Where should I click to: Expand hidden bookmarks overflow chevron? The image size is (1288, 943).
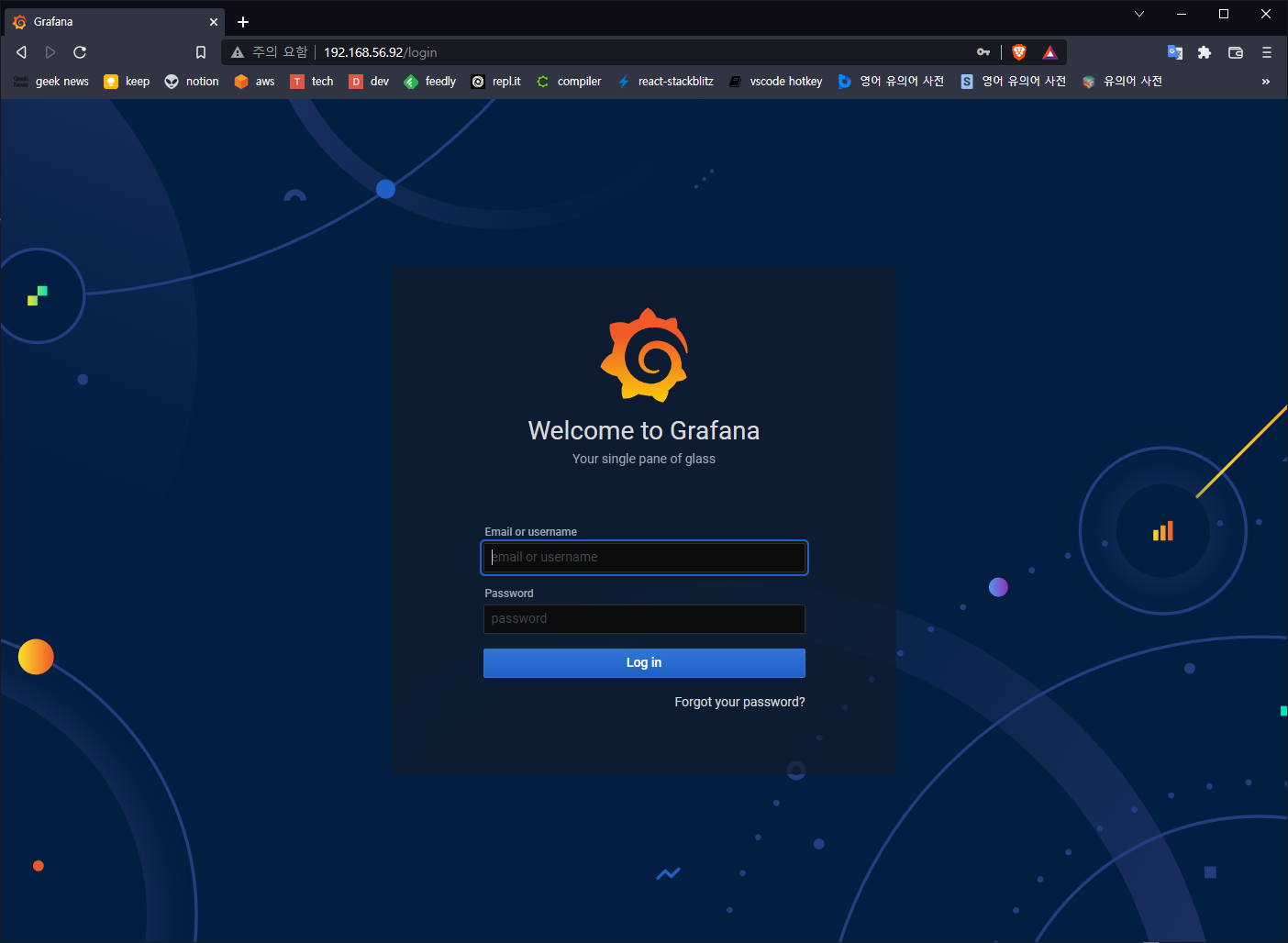(x=1266, y=82)
